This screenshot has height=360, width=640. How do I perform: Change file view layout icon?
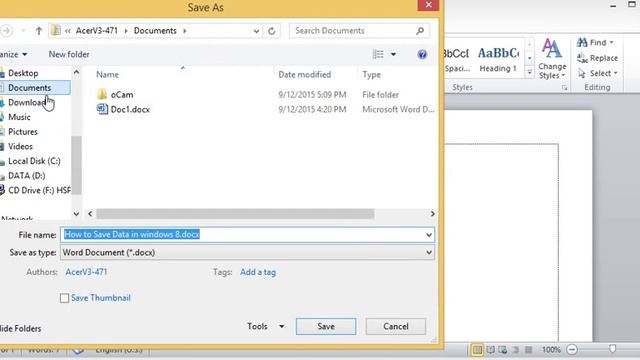click(x=378, y=54)
